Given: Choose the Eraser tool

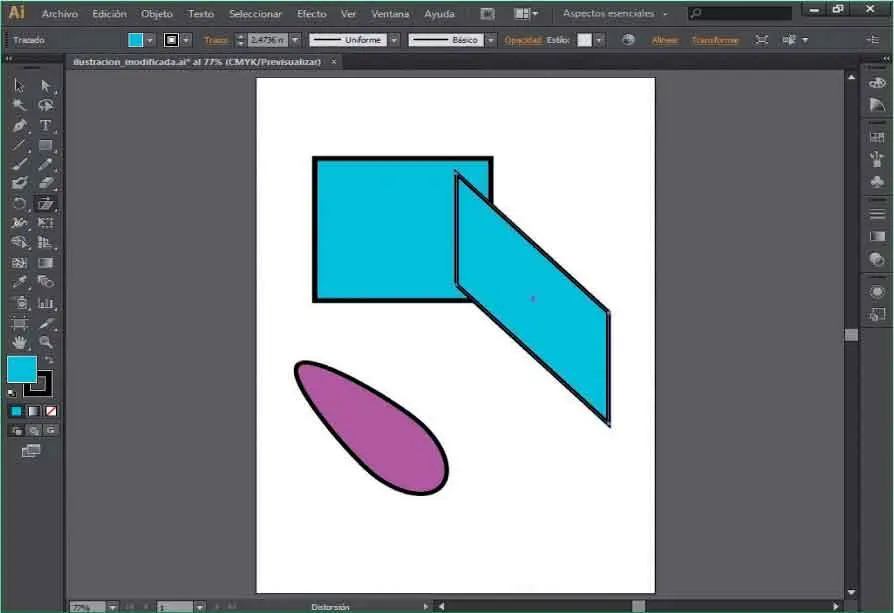Looking at the screenshot, I should tap(46, 184).
